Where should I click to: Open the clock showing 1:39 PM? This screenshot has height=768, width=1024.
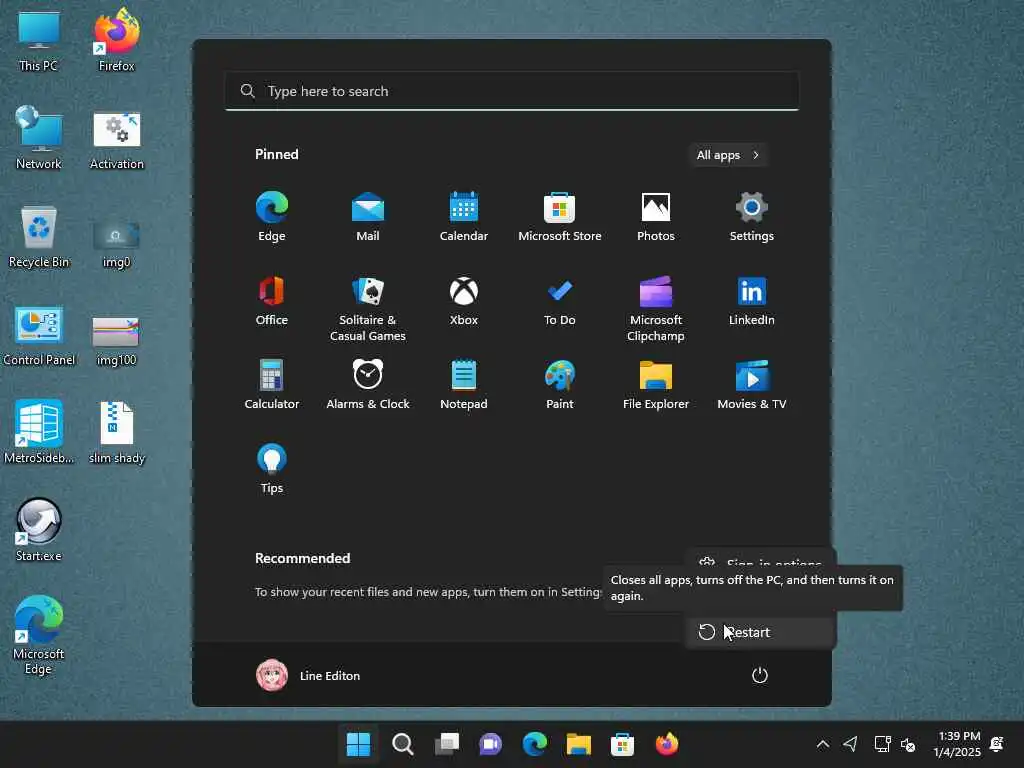point(957,744)
